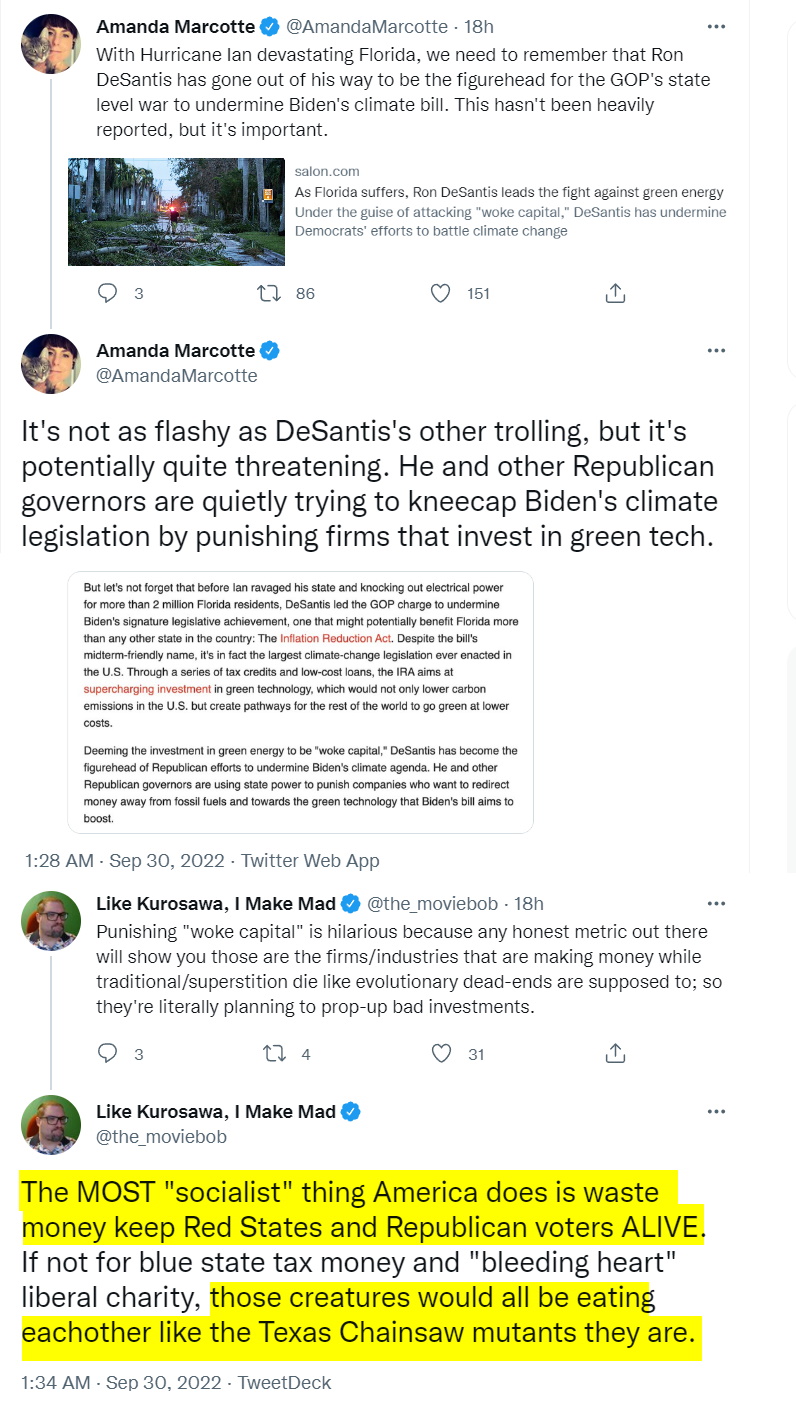
Task: Open more options on Amanda's second tweet
Action: [x=716, y=350]
